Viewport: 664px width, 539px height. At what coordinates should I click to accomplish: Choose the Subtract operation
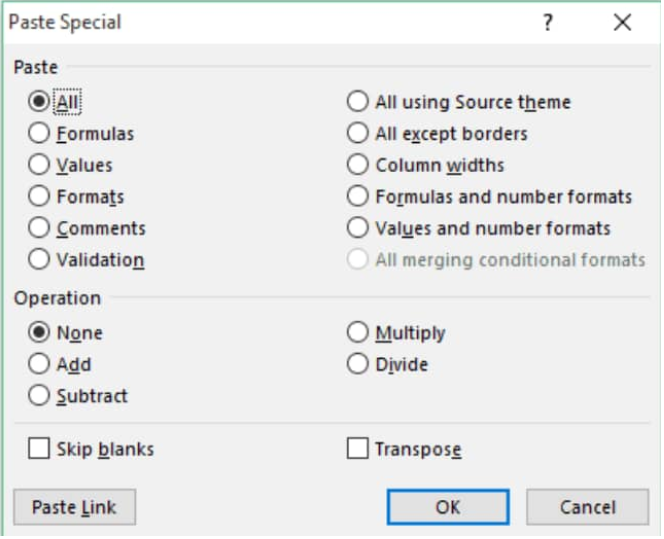[x=39, y=397]
